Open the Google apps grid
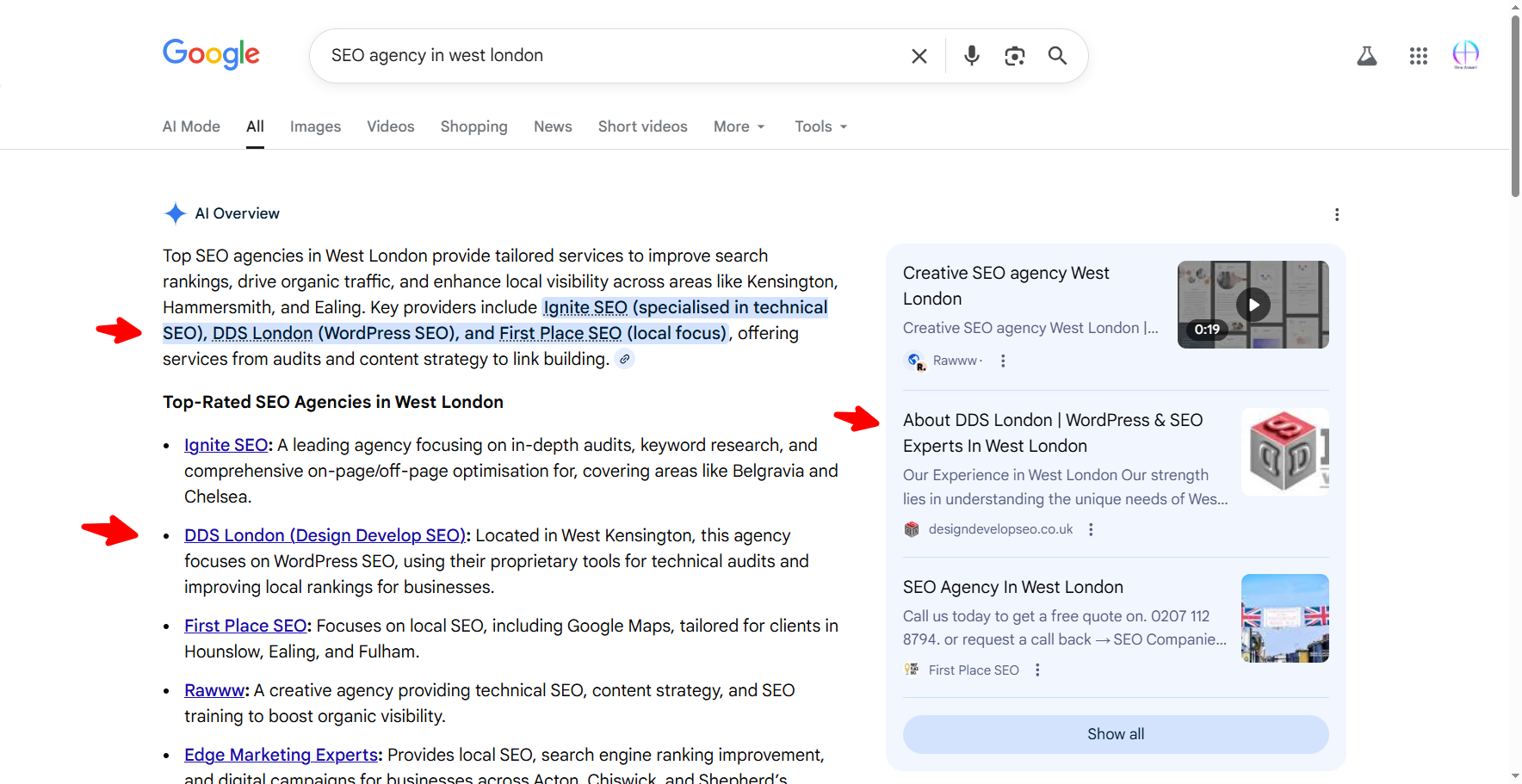1522x784 pixels. 1419,55
